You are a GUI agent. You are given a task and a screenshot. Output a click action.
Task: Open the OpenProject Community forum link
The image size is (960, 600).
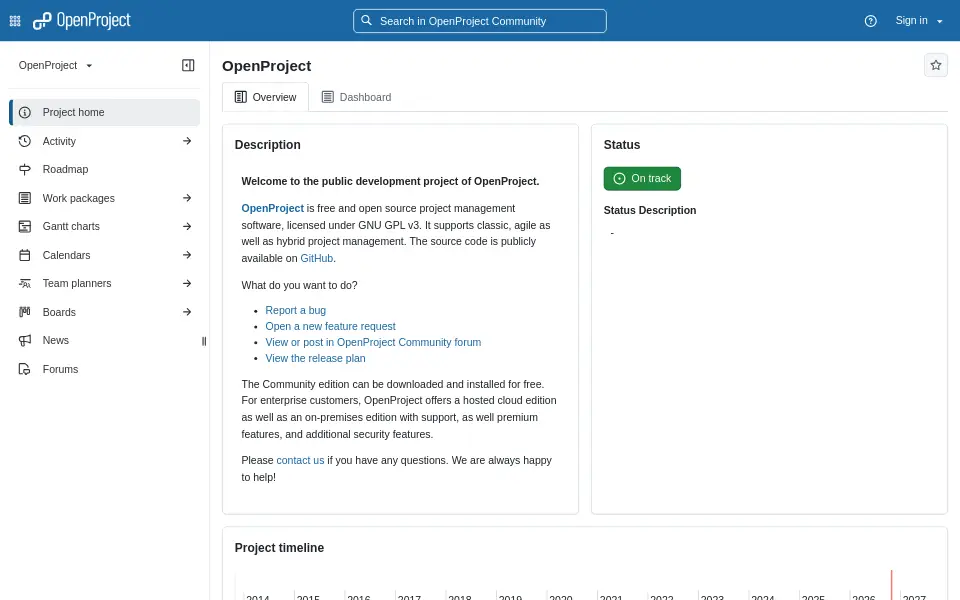click(373, 342)
